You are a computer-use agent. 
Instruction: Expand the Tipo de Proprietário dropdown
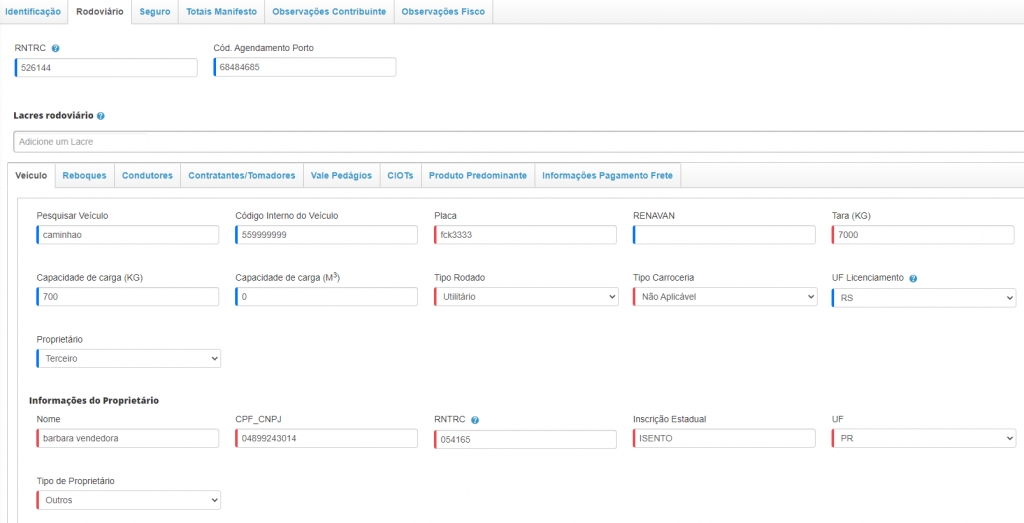pos(128,500)
